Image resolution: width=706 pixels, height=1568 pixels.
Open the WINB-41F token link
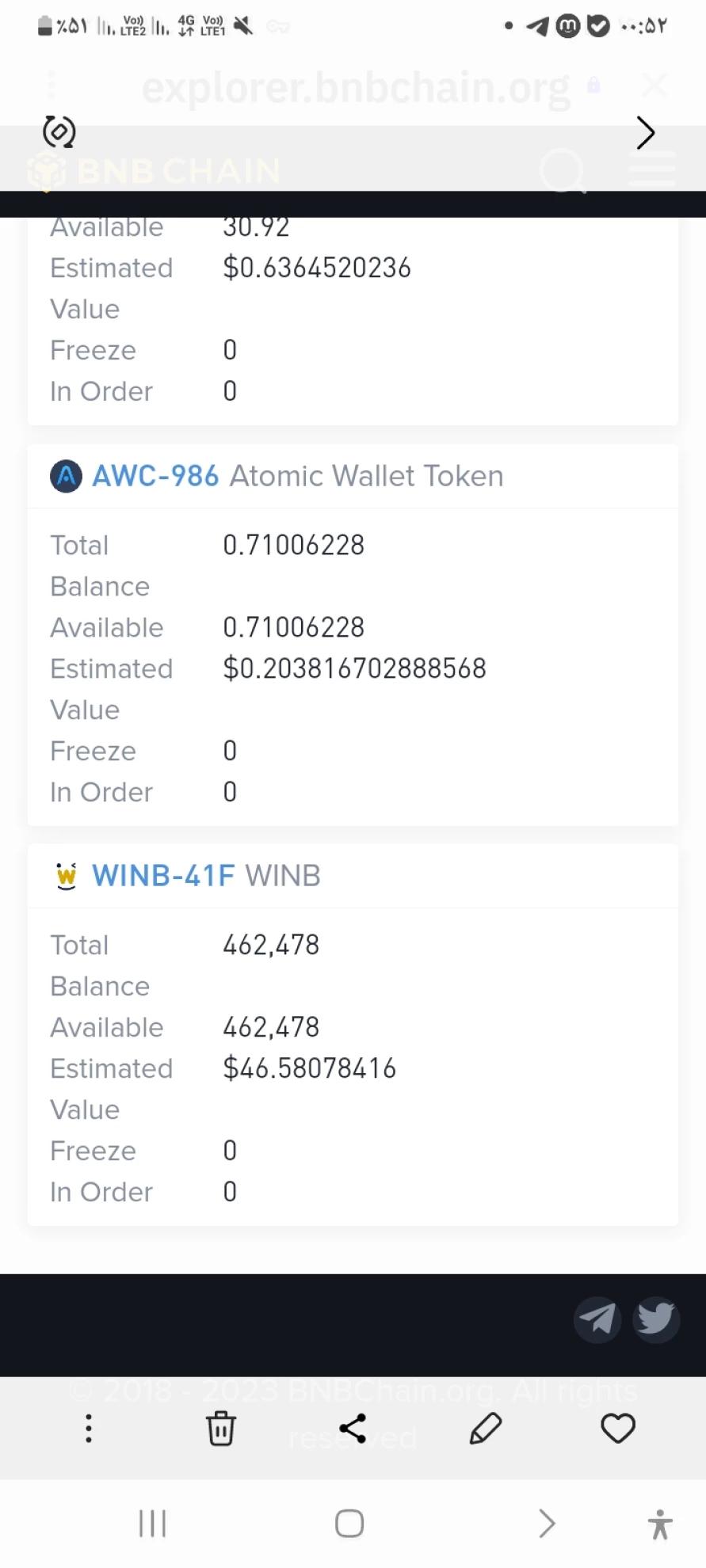(x=163, y=876)
